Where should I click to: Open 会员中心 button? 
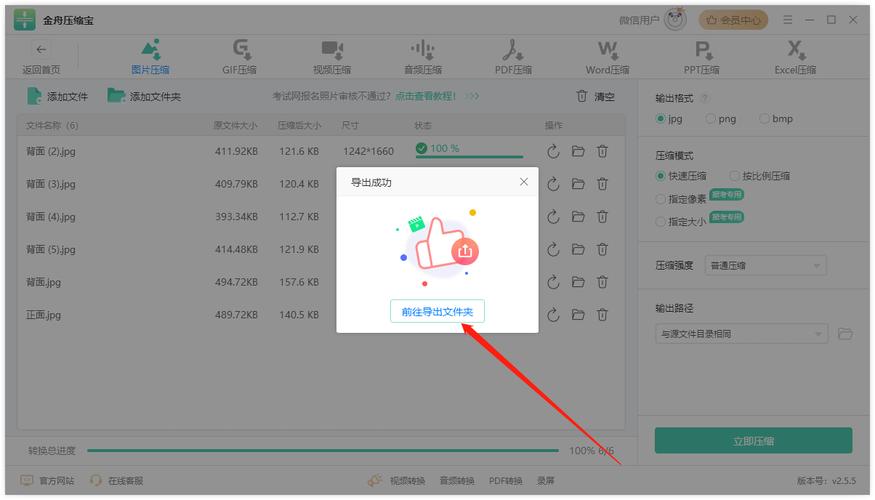click(x=733, y=20)
